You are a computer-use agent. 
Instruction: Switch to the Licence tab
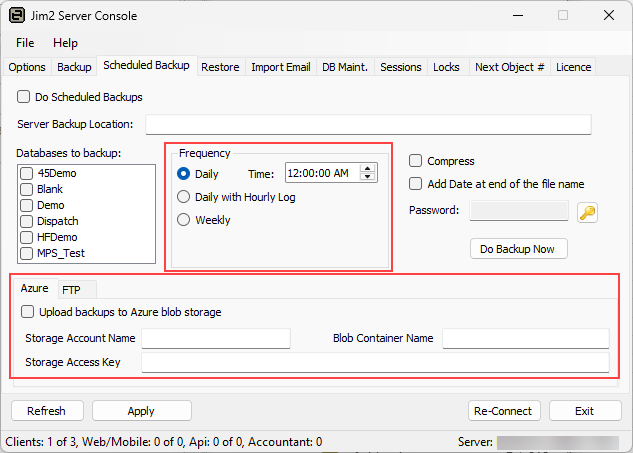coord(574,67)
